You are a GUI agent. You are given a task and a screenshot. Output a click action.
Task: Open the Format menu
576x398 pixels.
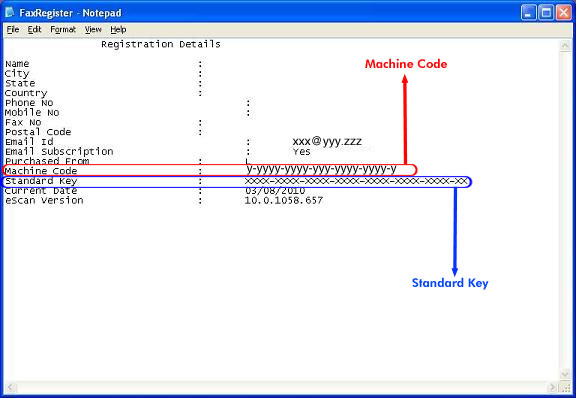tap(63, 29)
